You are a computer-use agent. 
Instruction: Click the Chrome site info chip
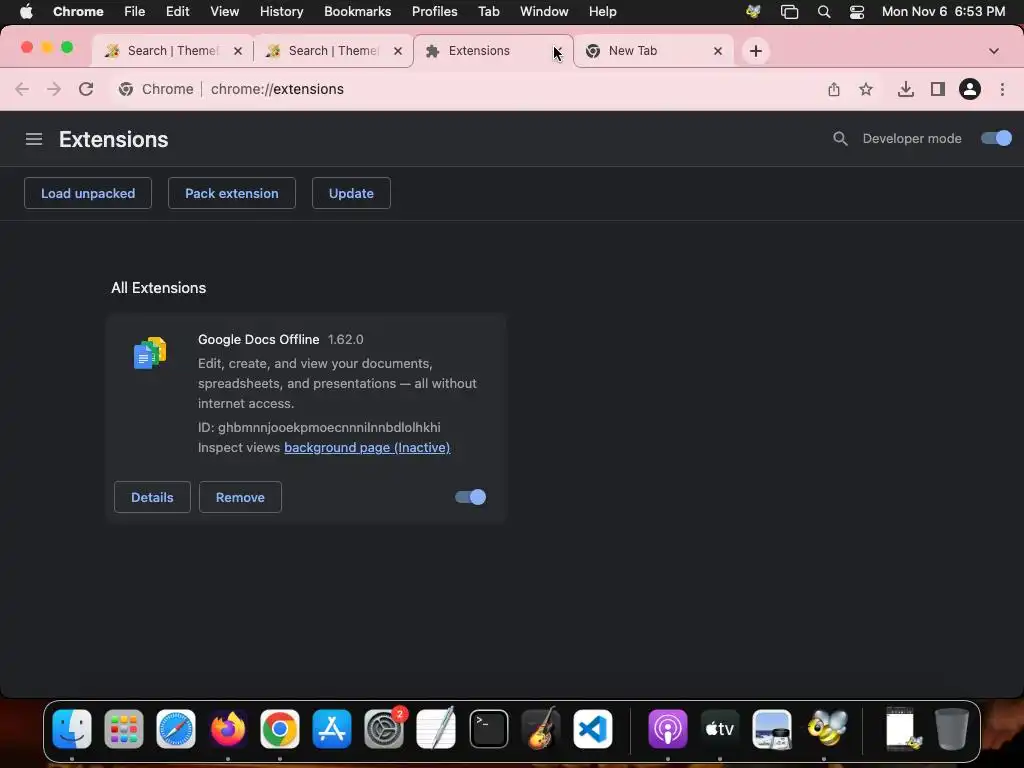click(x=157, y=89)
